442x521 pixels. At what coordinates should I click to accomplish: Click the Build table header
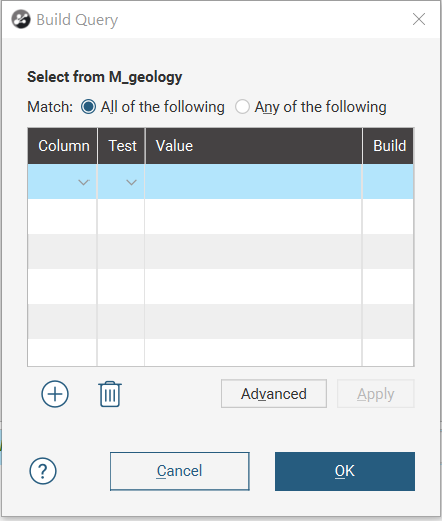(x=388, y=146)
